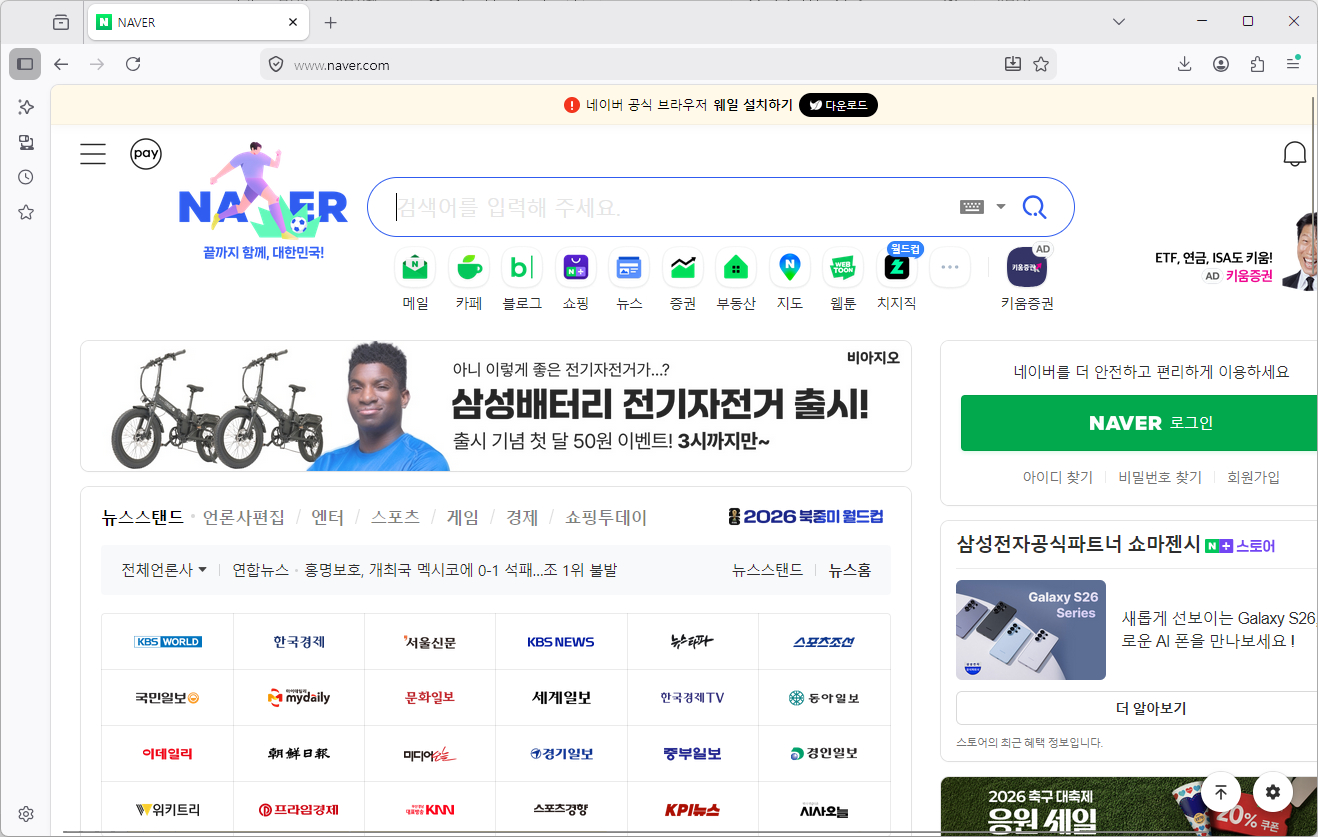
Task: Go back to previous page
Action: point(61,64)
